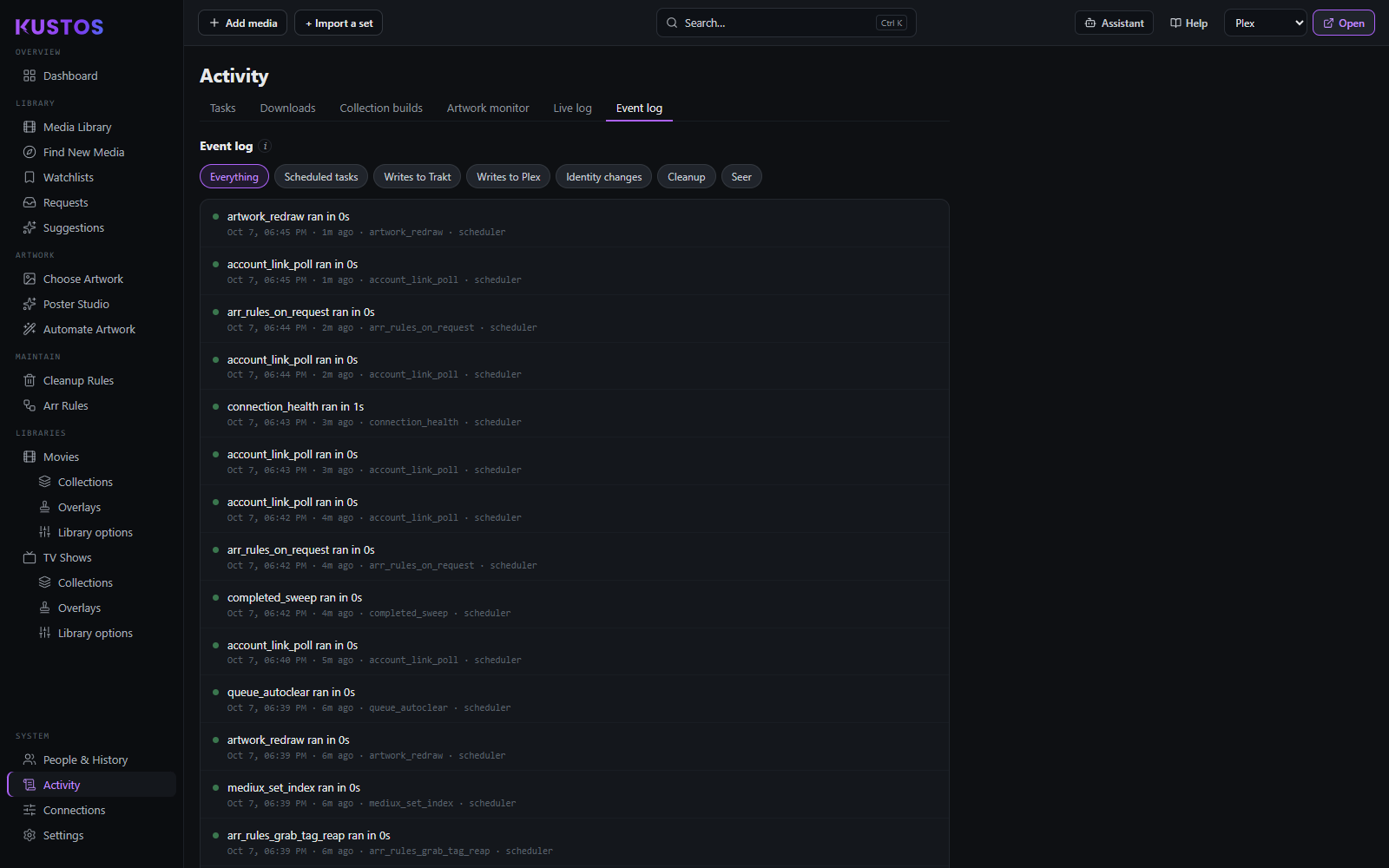Switch to the Downloads tab
The width and height of the screenshot is (1389, 868).
click(x=287, y=108)
